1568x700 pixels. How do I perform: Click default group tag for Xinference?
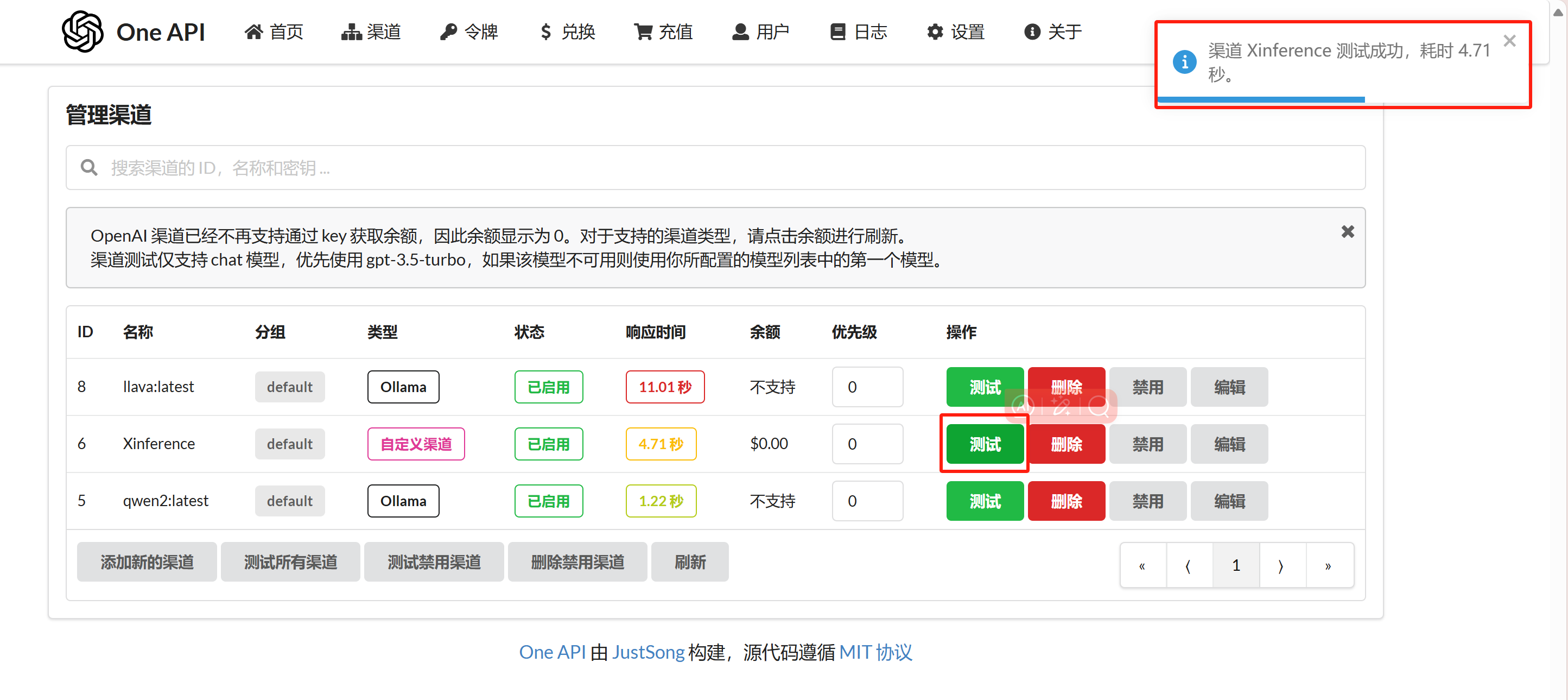(289, 444)
